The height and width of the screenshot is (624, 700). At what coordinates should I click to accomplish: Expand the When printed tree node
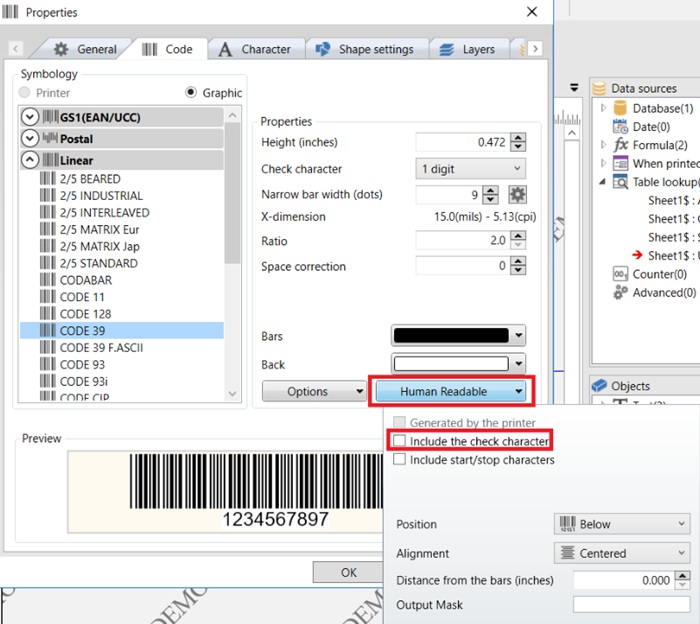[x=603, y=163]
